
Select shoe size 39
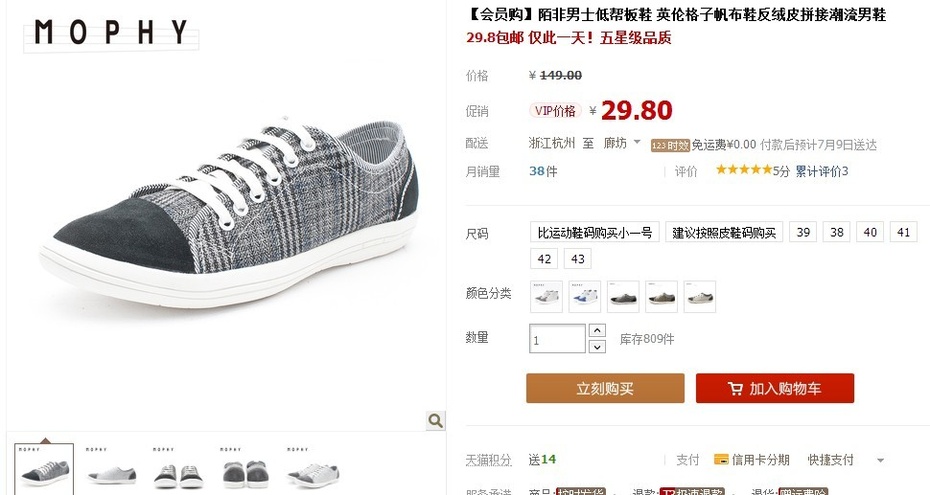tap(803, 232)
